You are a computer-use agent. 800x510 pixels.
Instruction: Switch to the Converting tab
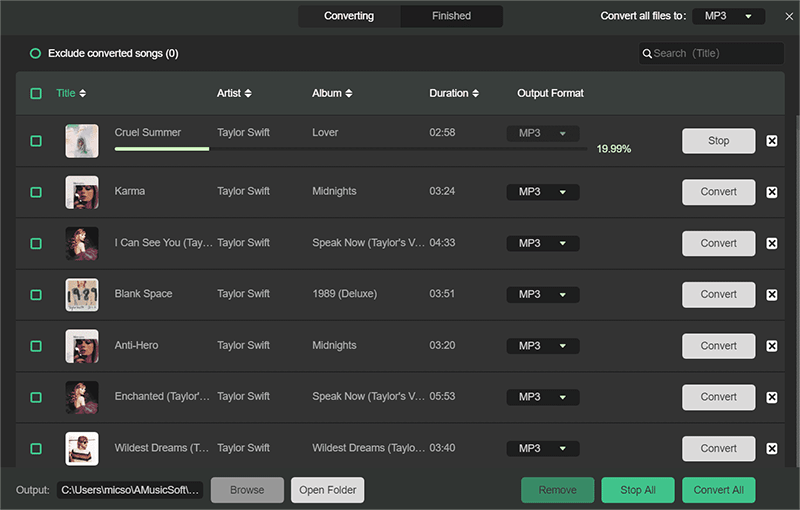tap(349, 16)
